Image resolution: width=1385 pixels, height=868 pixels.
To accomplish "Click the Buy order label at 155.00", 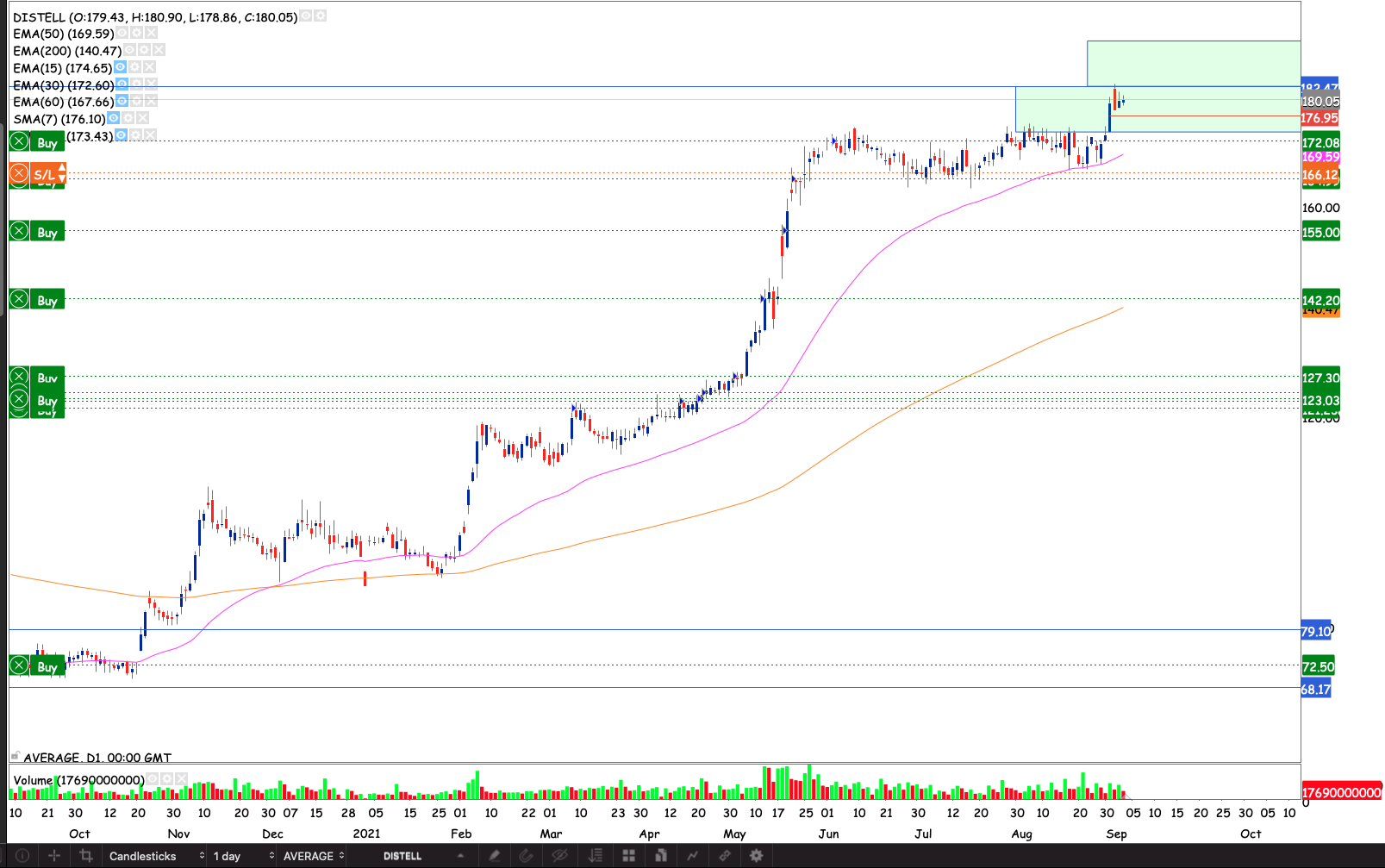I will pyautogui.click(x=47, y=232).
